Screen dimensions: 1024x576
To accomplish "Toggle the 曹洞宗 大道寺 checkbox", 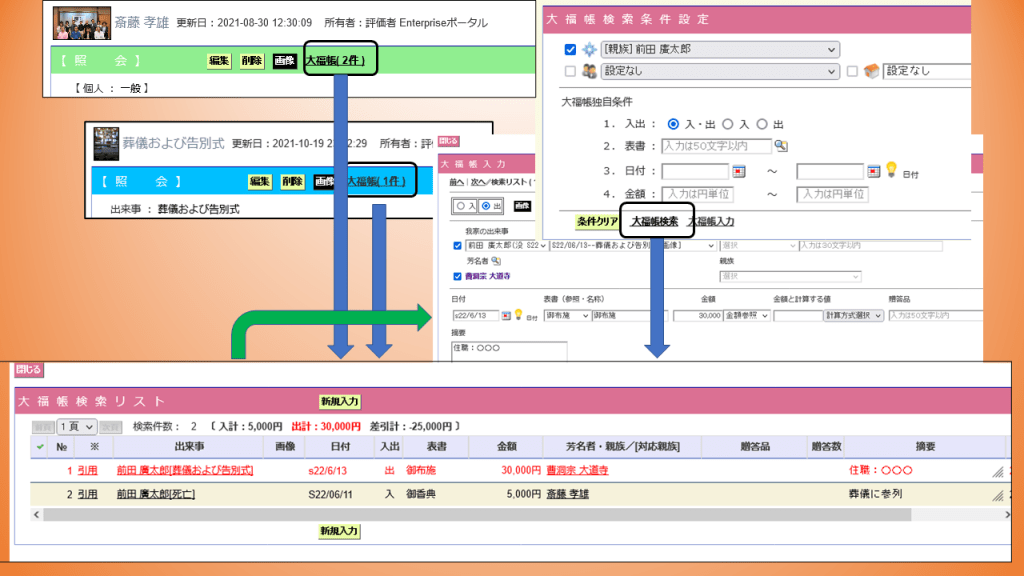I will 457,277.
